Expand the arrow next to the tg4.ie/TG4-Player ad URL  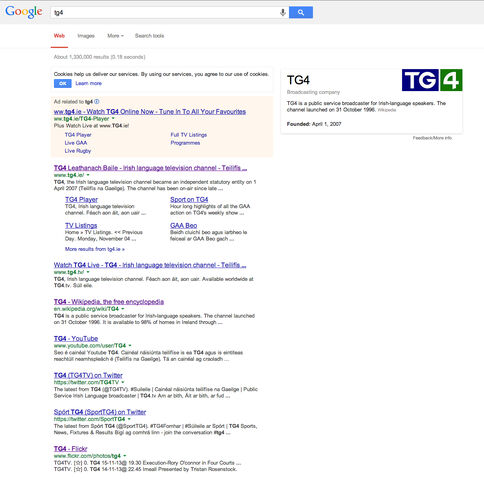[x=113, y=118]
